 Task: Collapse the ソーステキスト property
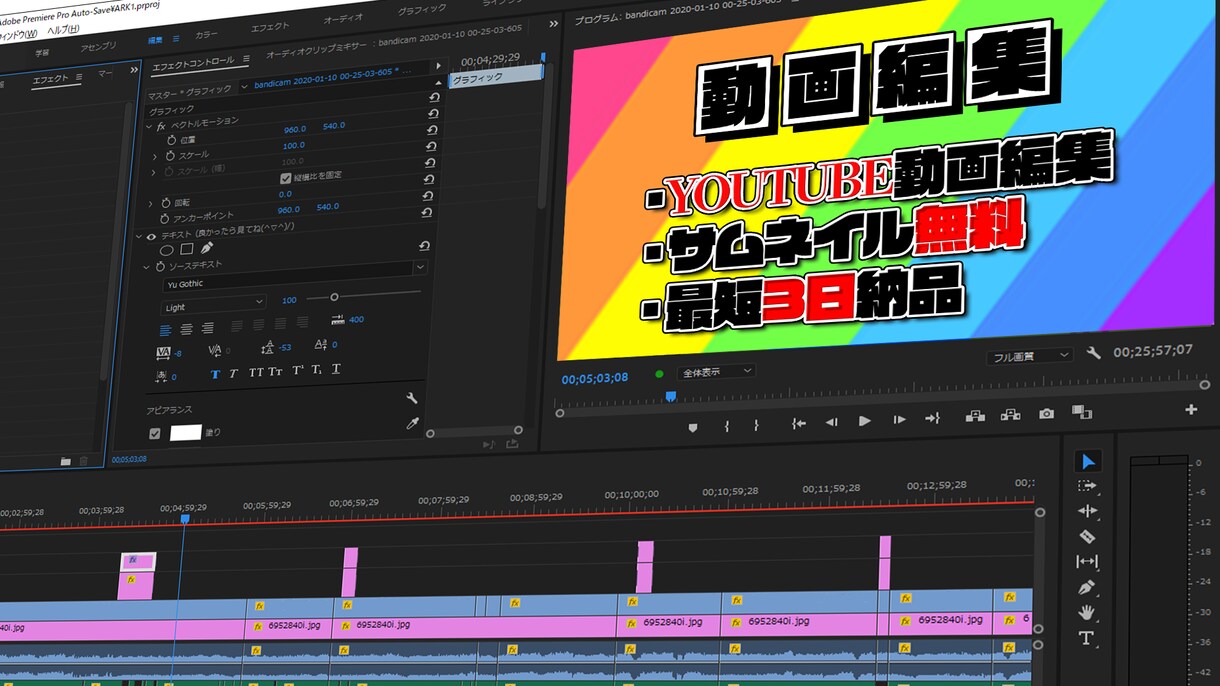[x=147, y=268]
